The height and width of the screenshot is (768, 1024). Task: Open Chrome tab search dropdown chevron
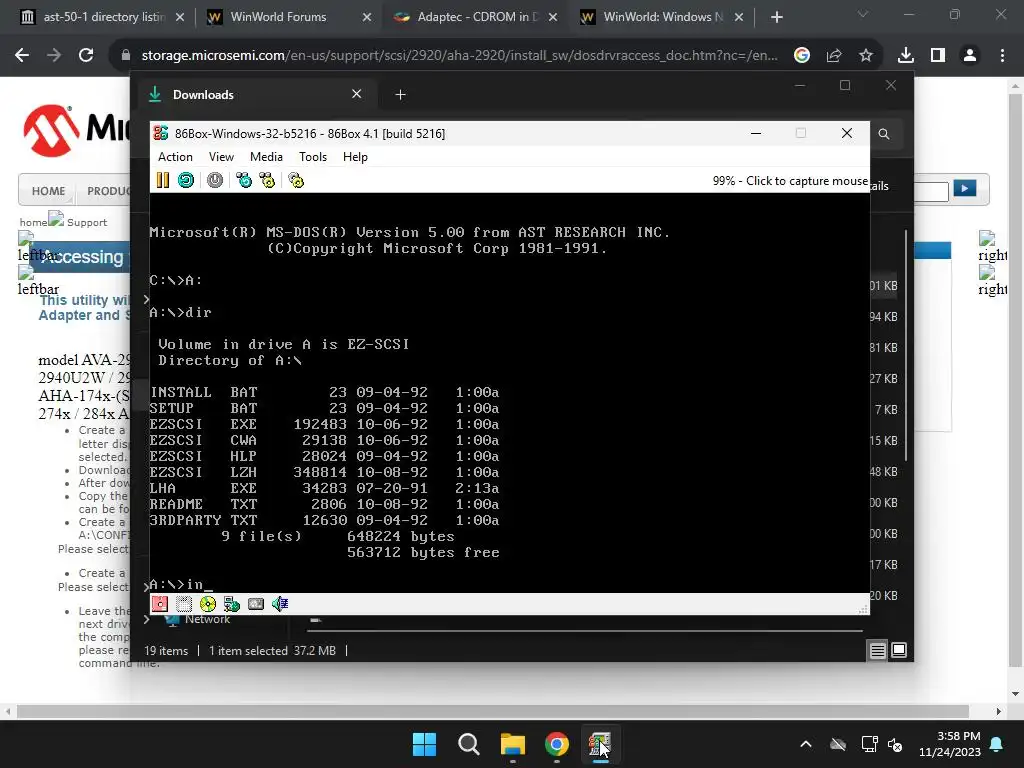[x=862, y=14]
